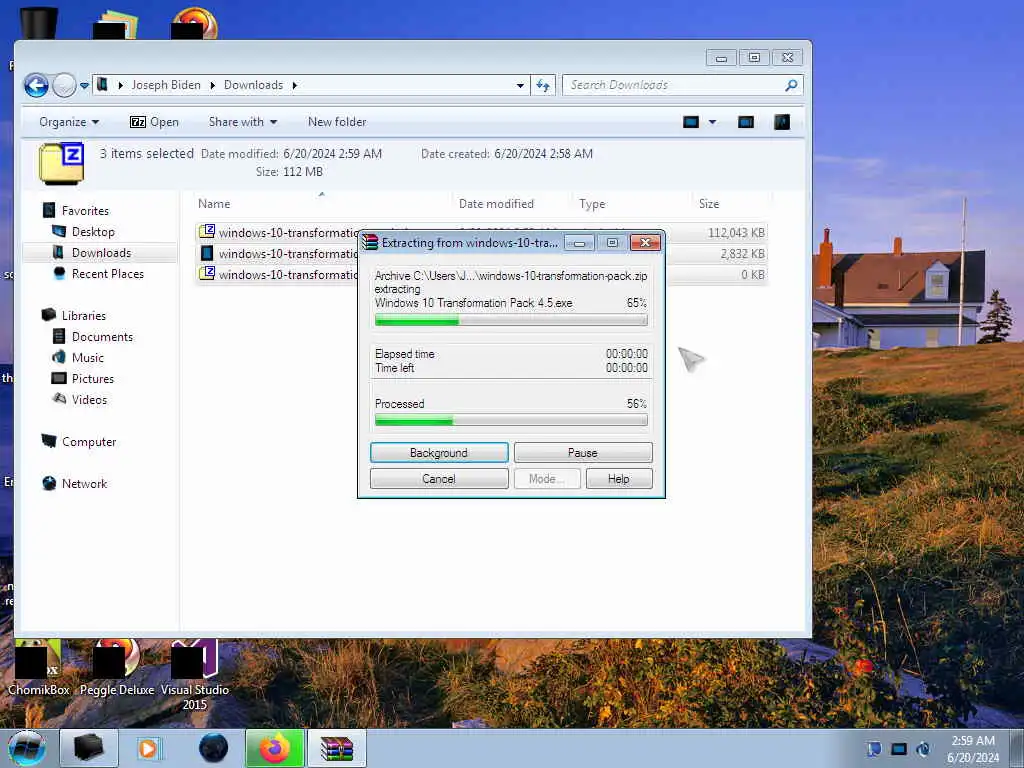The width and height of the screenshot is (1024, 768).
Task: Sort by Type column header
Action: tap(592, 204)
